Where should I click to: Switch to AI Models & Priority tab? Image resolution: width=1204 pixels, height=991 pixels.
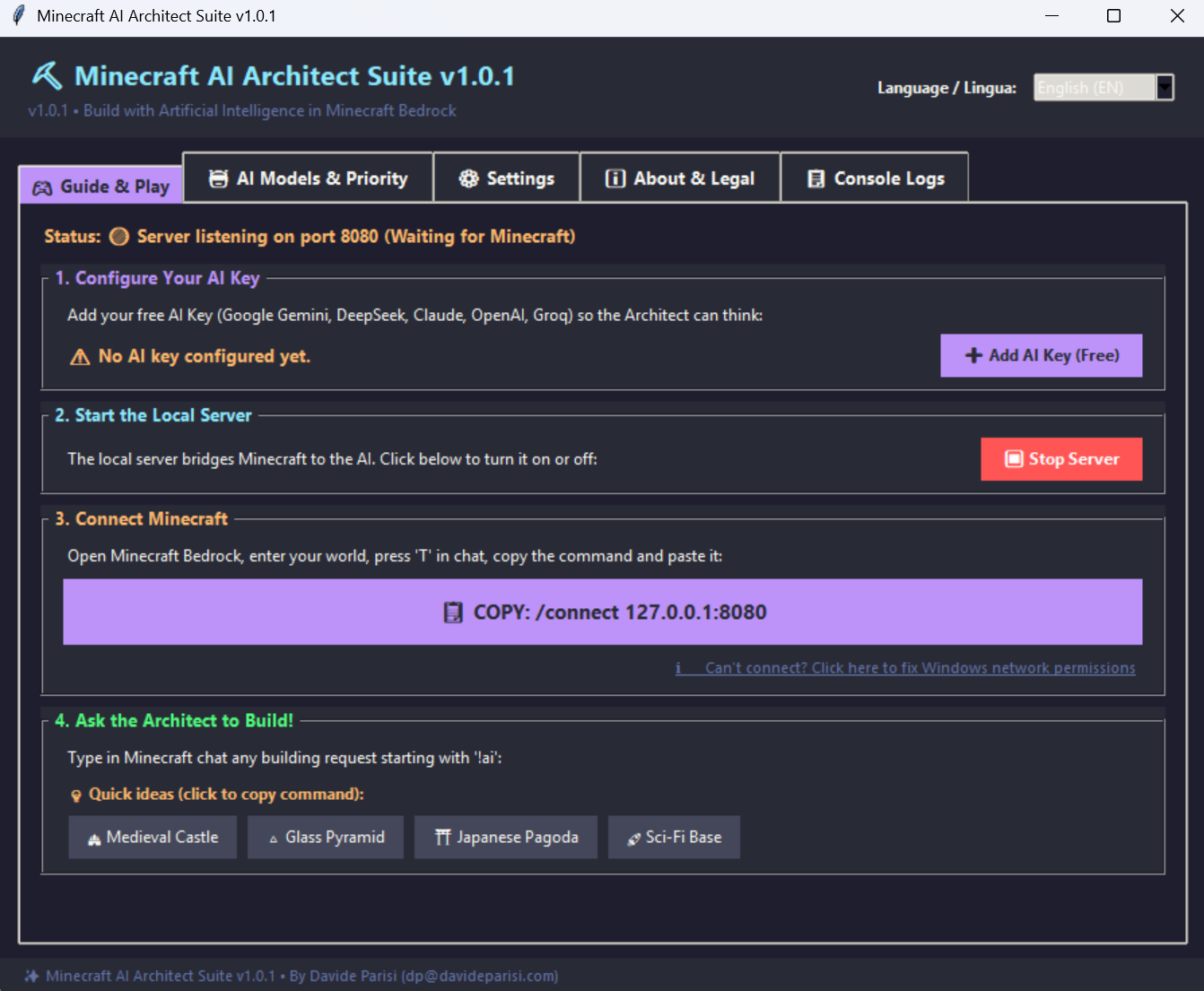(309, 178)
